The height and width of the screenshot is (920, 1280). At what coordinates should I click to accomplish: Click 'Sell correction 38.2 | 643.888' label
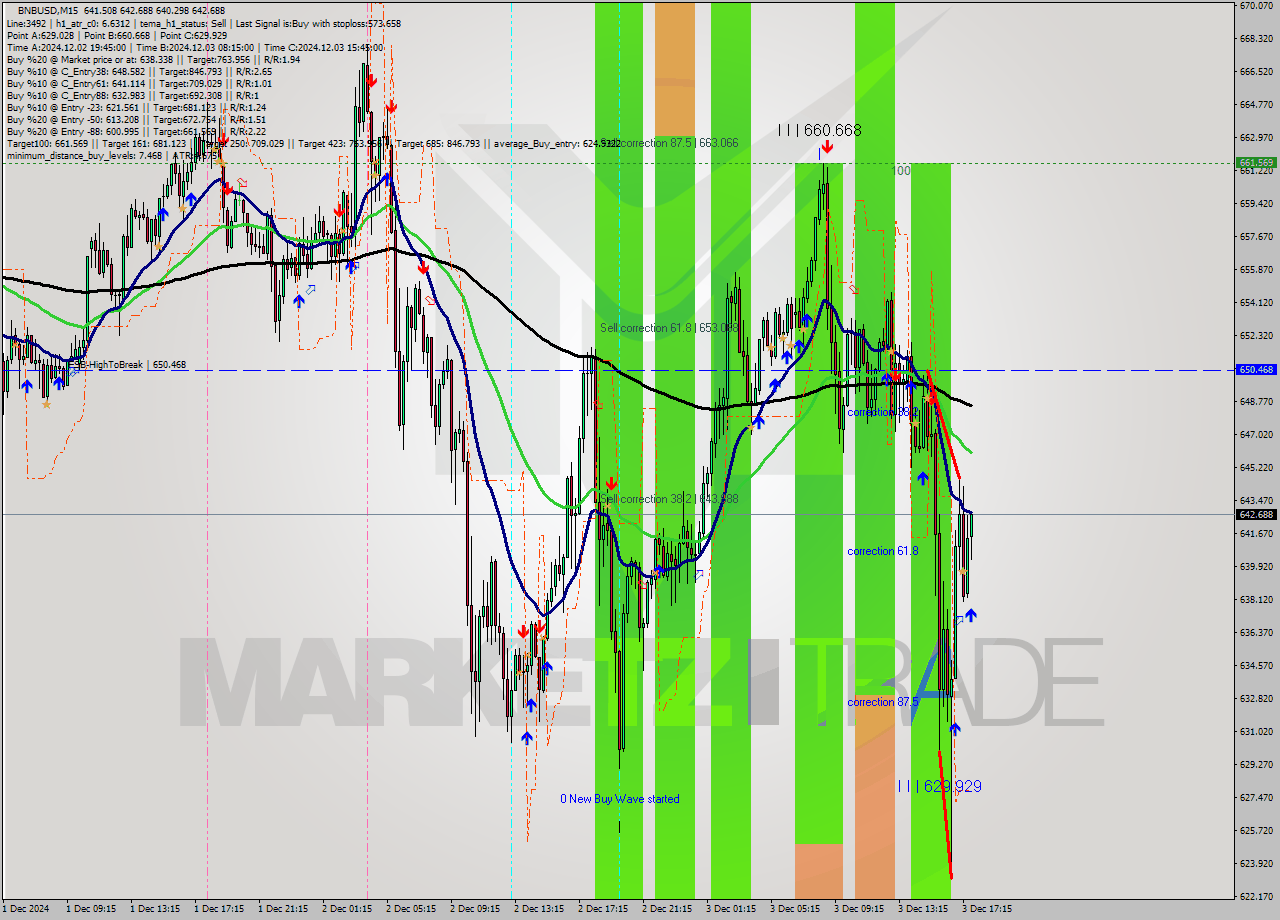tap(669, 499)
